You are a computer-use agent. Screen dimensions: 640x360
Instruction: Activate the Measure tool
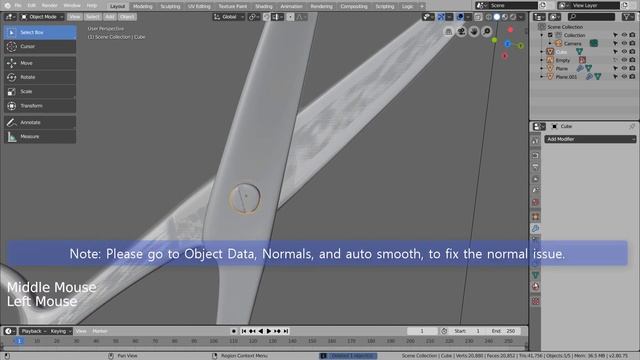tap(40, 137)
